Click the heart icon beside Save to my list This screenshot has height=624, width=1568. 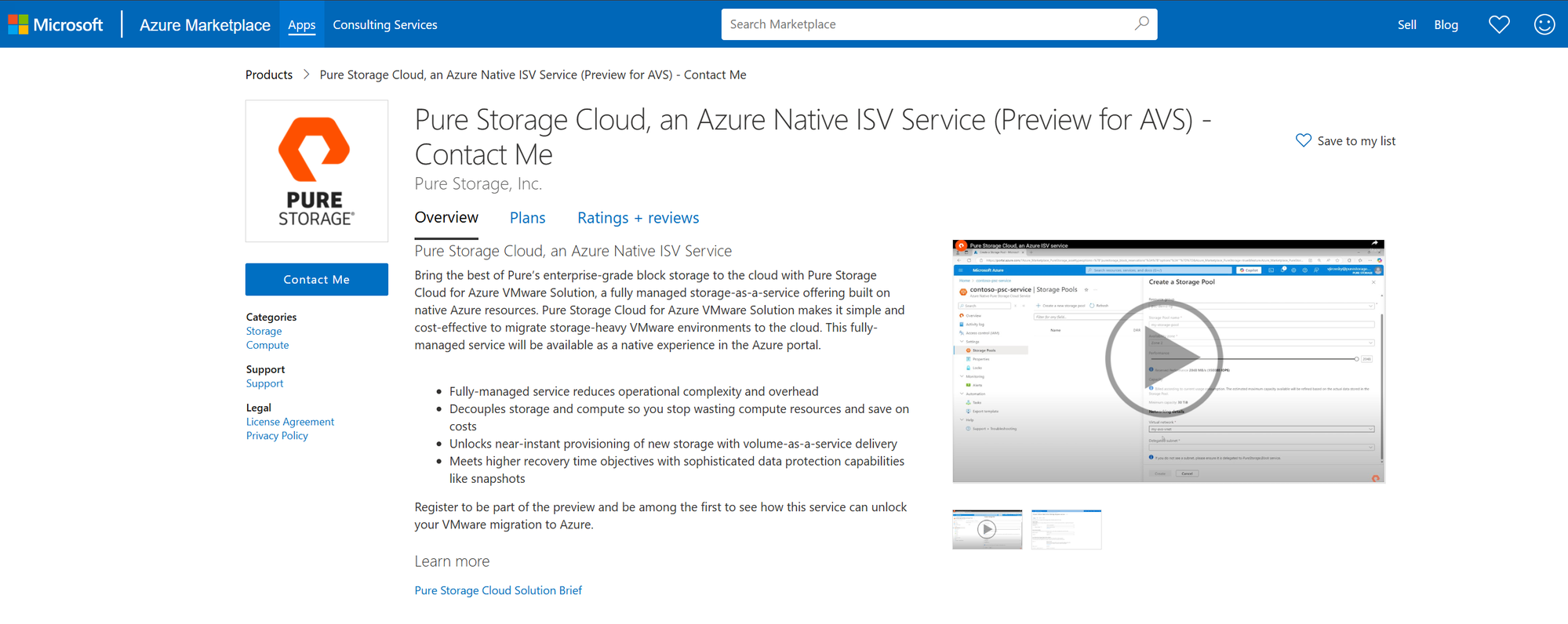tap(1303, 140)
